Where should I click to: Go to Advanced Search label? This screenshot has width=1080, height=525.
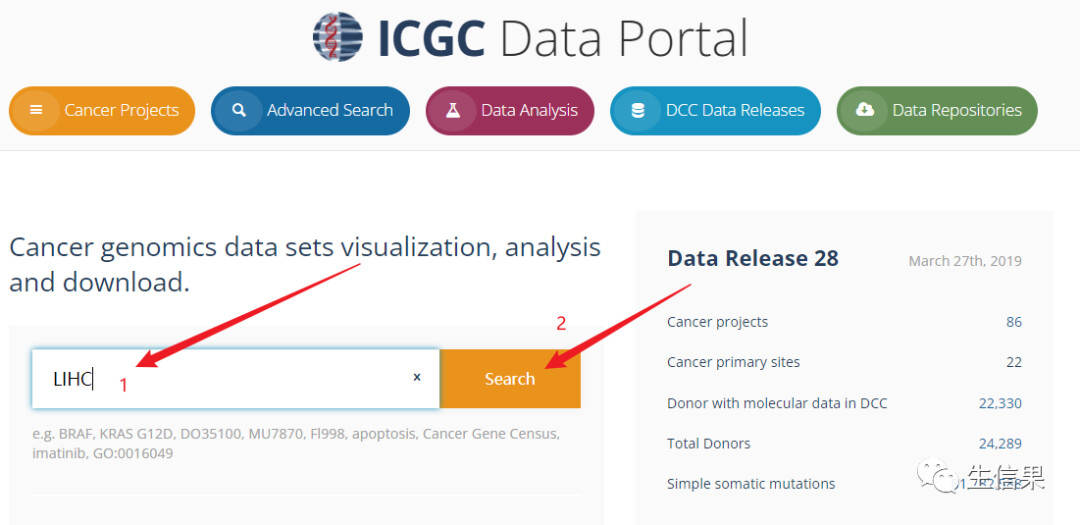coord(329,110)
